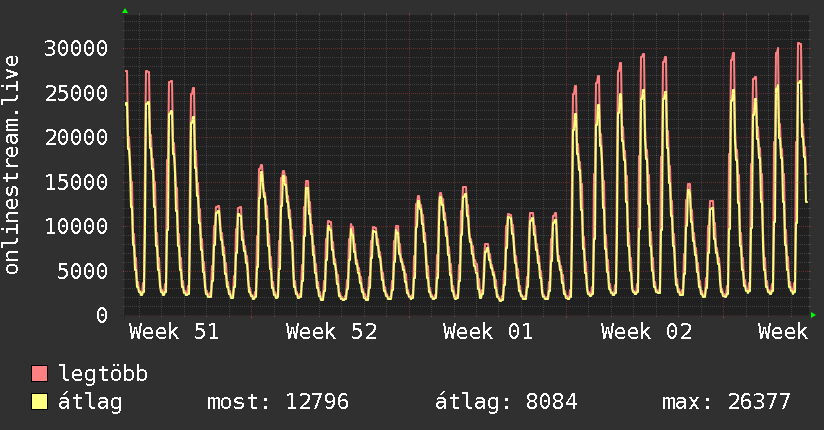Click the green arrow at x-axis end
Viewport: 824px width, 430px height.
click(x=813, y=315)
